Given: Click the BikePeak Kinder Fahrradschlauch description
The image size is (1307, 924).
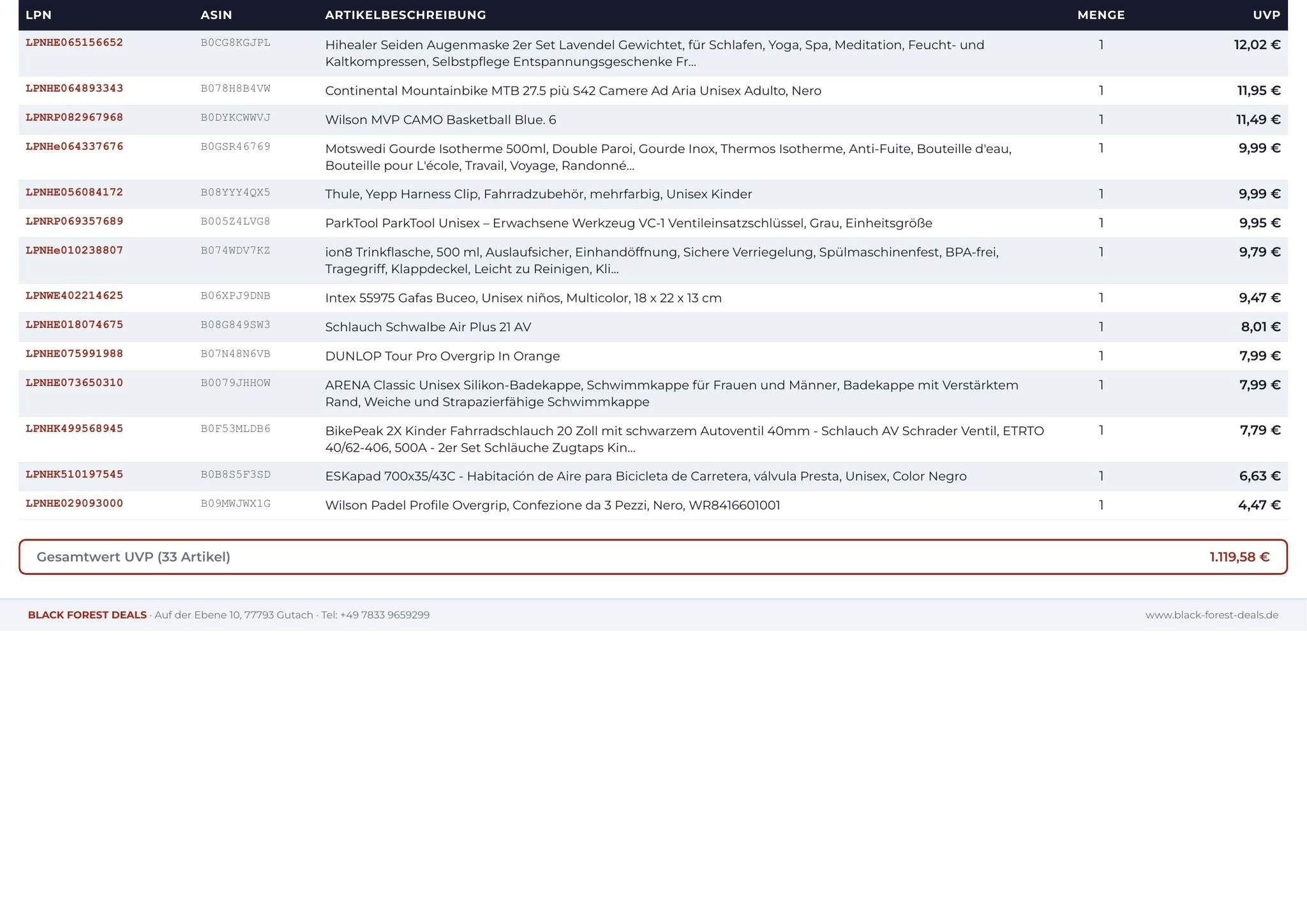Looking at the screenshot, I should coord(684,439).
